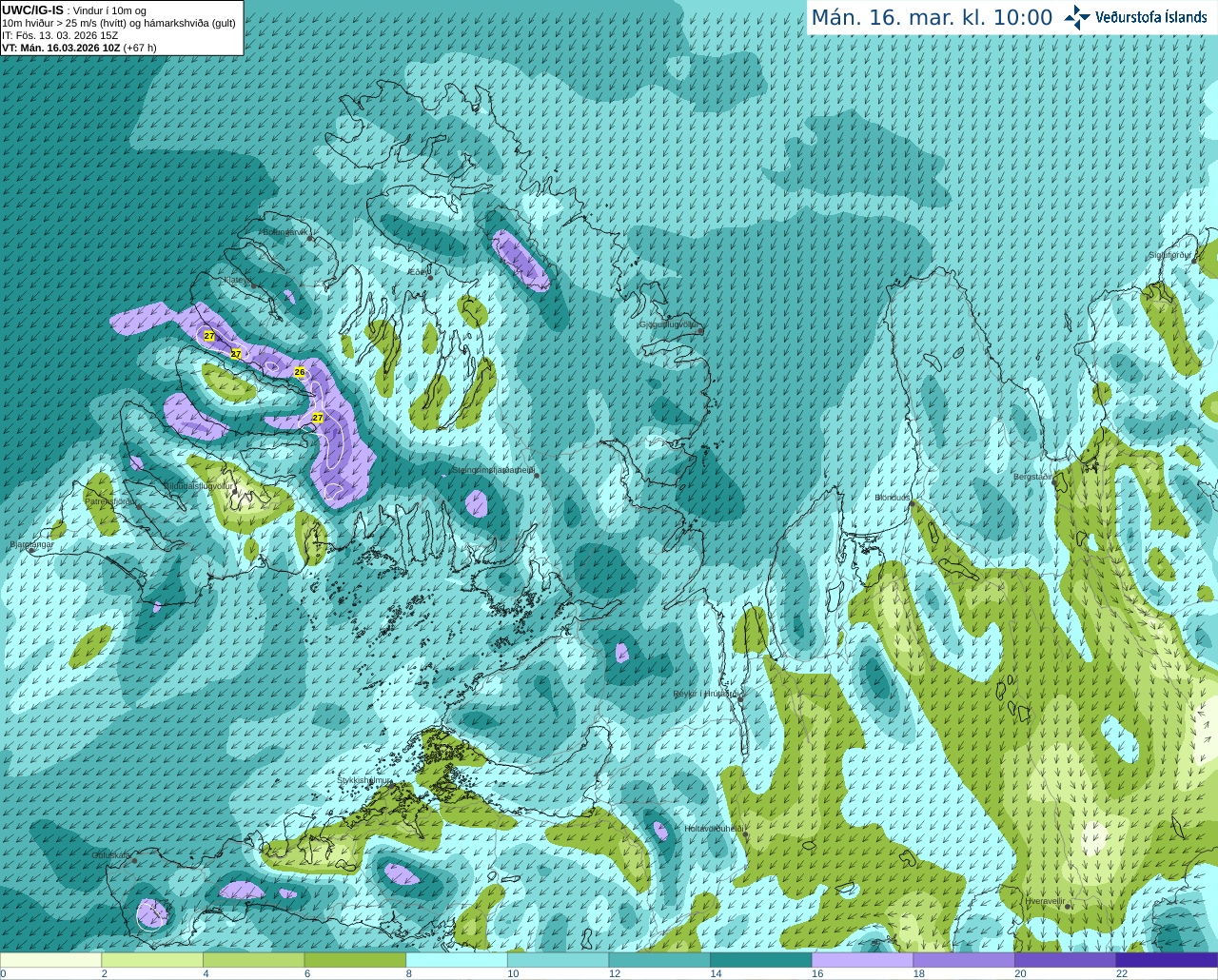Select the 10–12 m/s light turquoise swatch
Screen dimensions: 1218x980
558,960
